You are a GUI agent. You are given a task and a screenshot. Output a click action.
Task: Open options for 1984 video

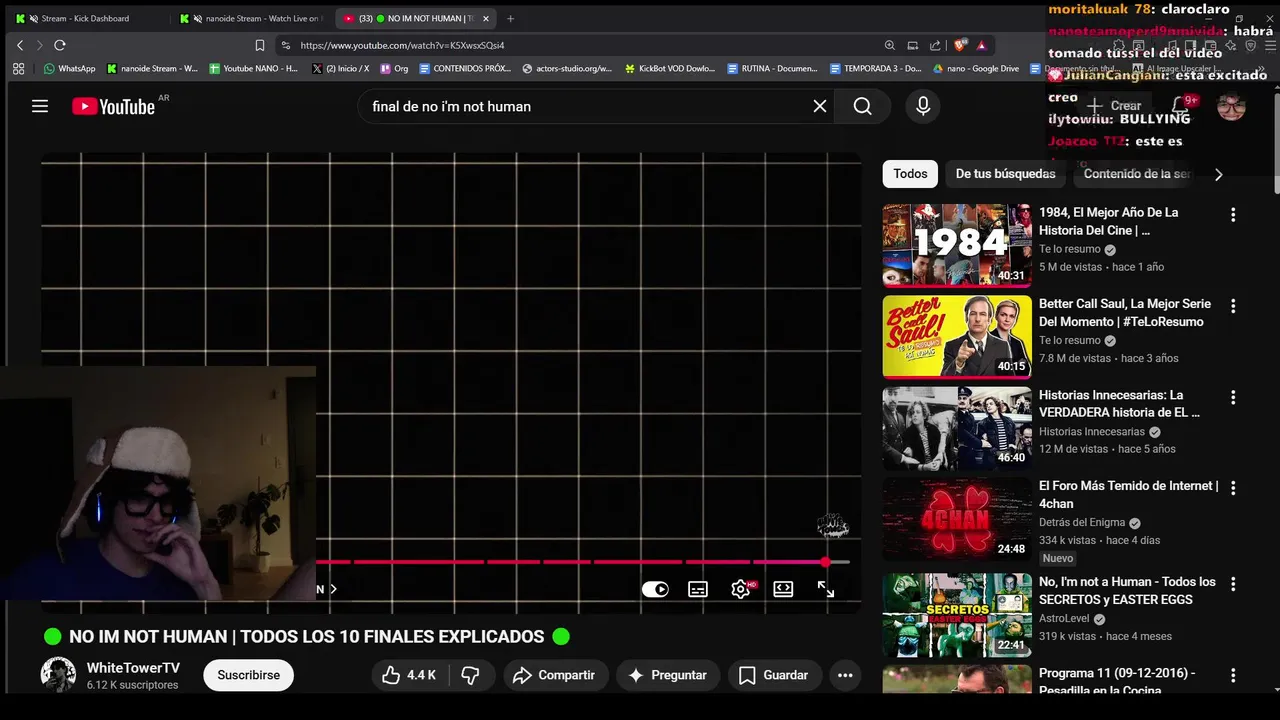pos(1233,215)
